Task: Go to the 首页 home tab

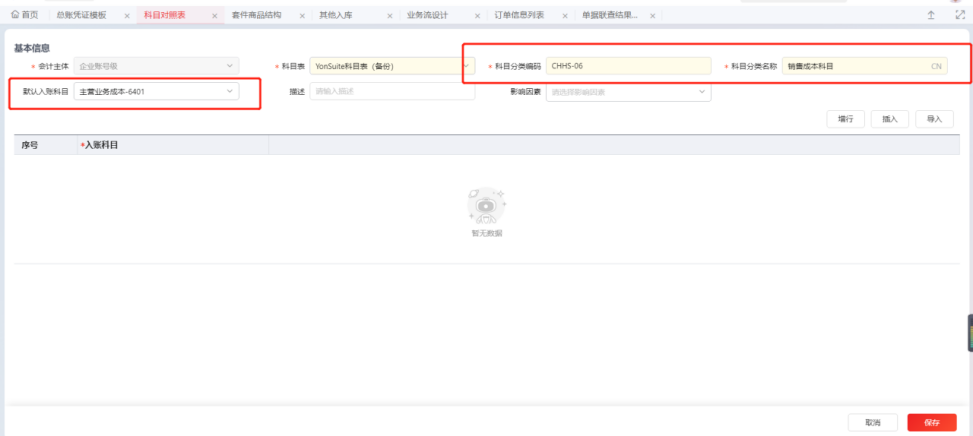Action: tap(25, 15)
